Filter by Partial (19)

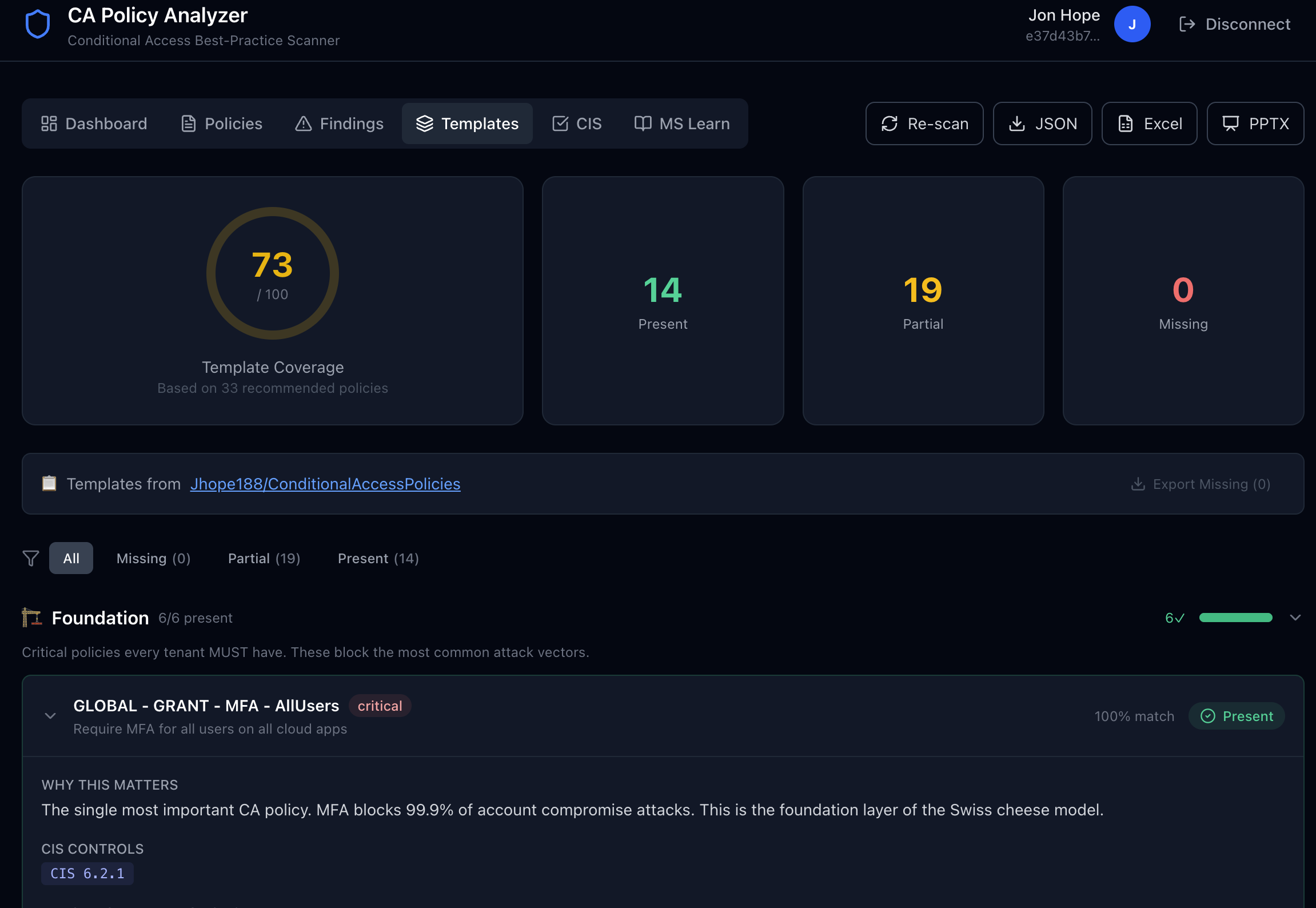pos(264,558)
